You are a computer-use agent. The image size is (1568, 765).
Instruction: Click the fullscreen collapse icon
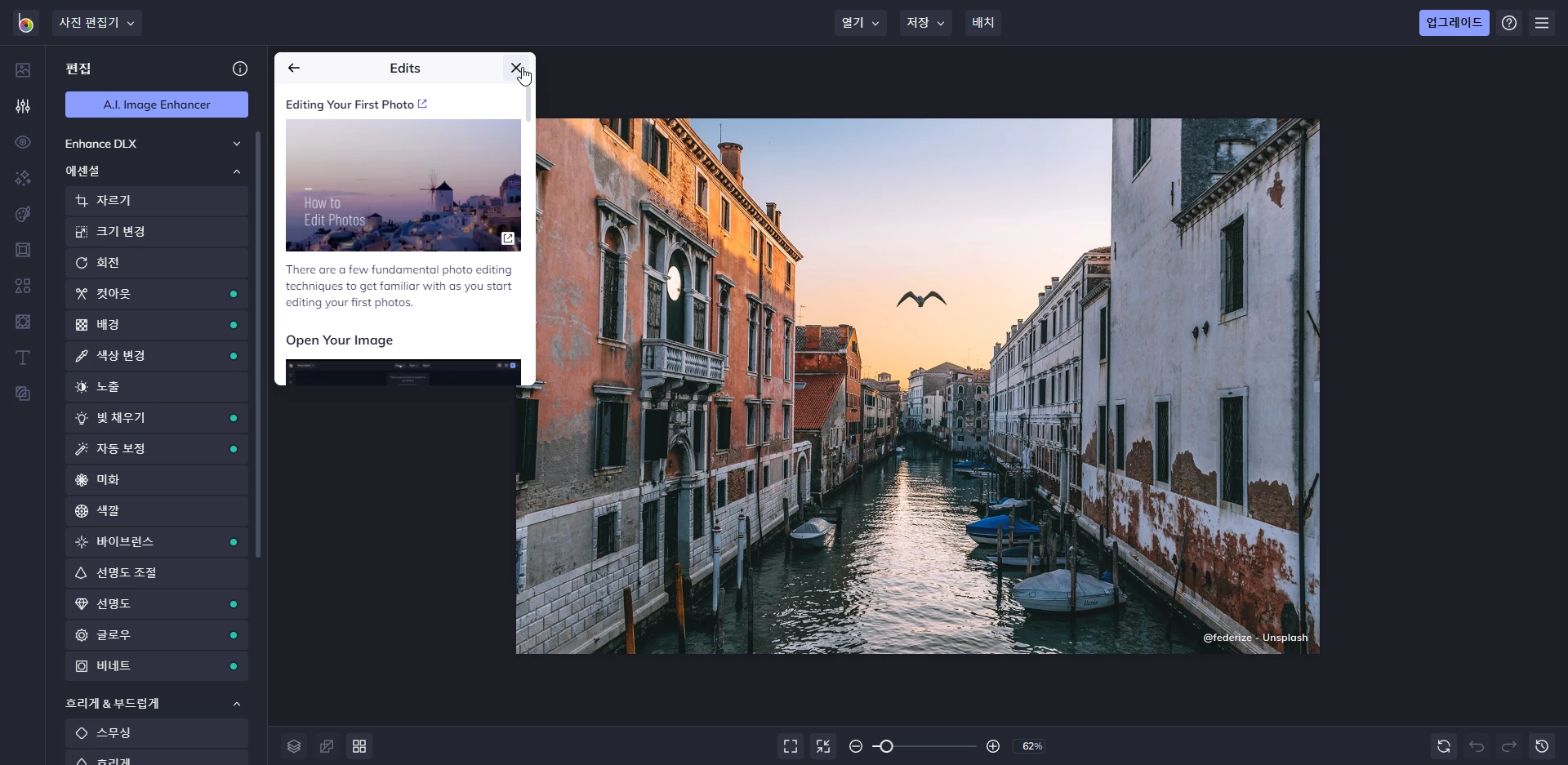point(823,746)
